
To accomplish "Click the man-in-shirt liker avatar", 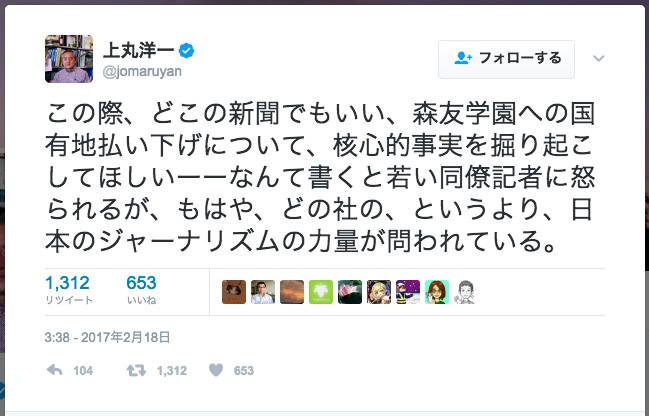I will [x=262, y=292].
